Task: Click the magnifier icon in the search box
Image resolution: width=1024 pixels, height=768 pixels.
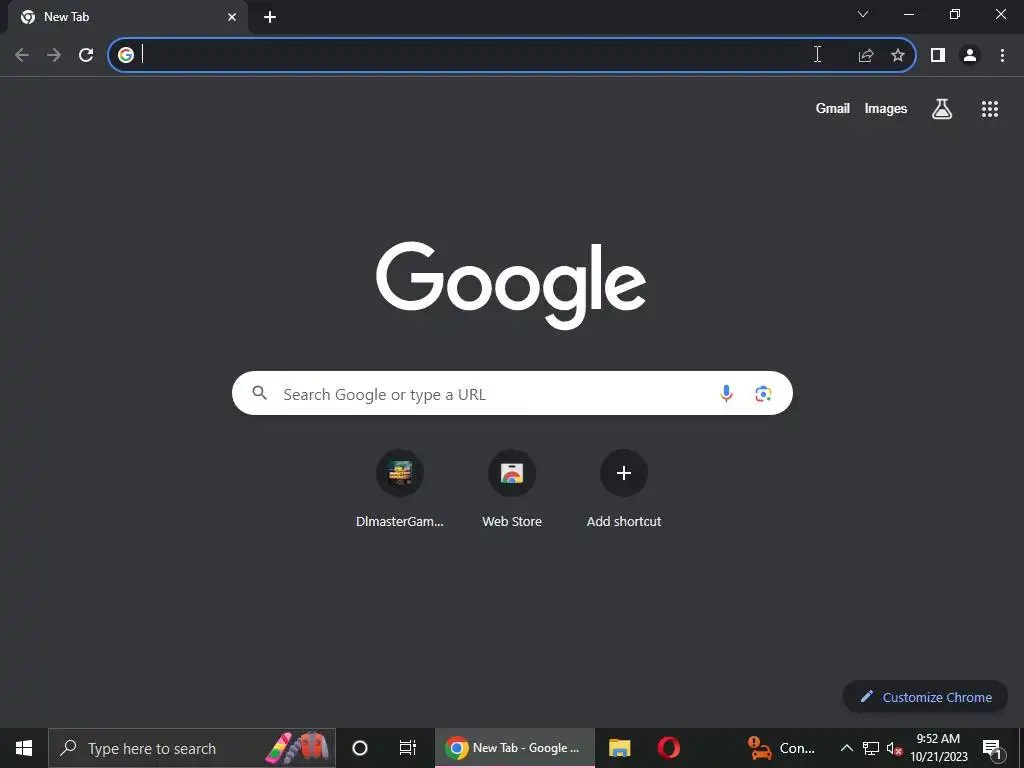Action: coord(260,392)
